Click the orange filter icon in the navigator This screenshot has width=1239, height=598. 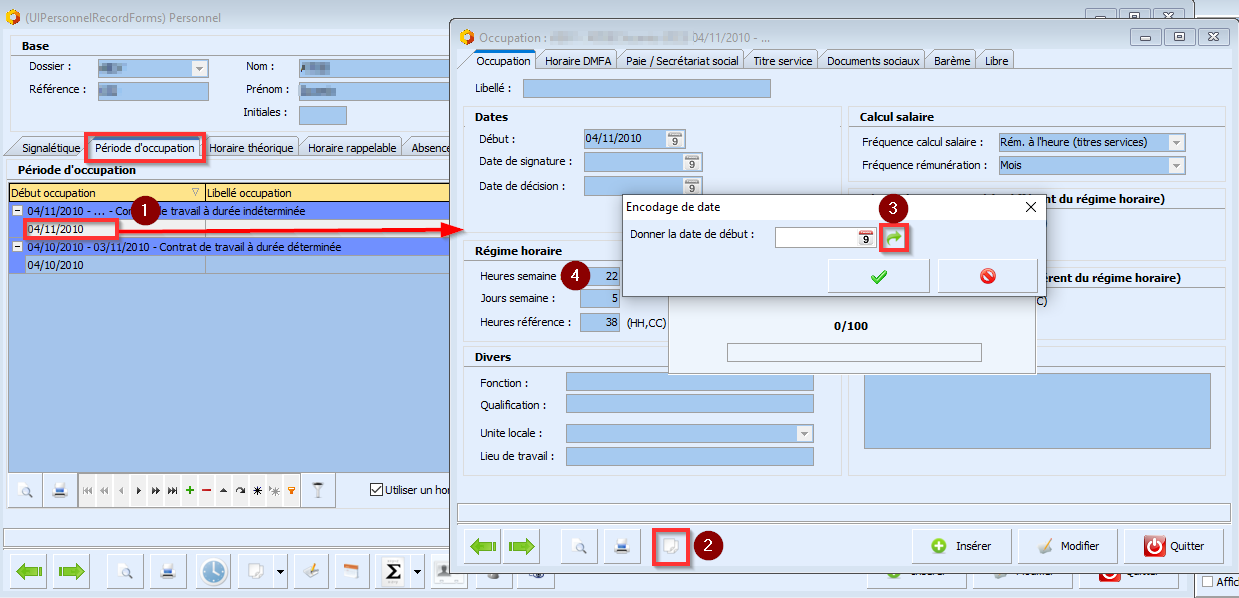tap(291, 491)
